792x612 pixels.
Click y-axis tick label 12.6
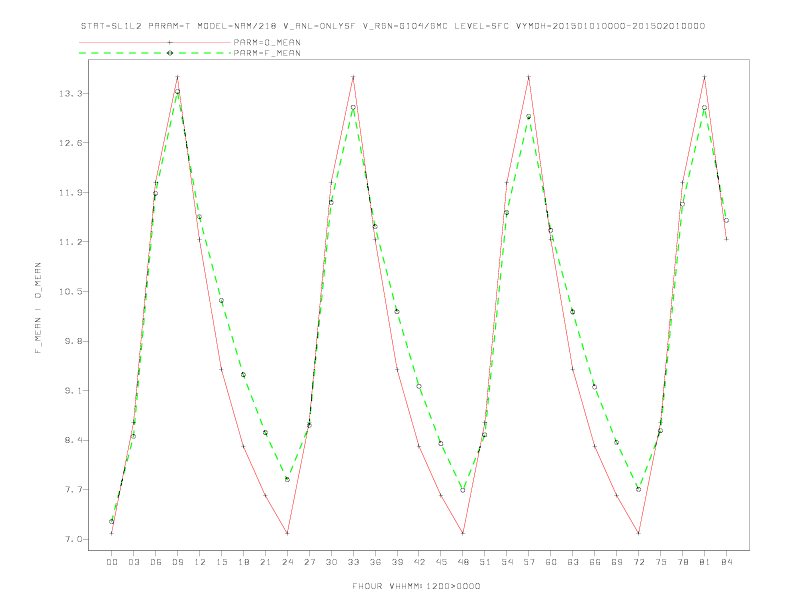[70, 143]
